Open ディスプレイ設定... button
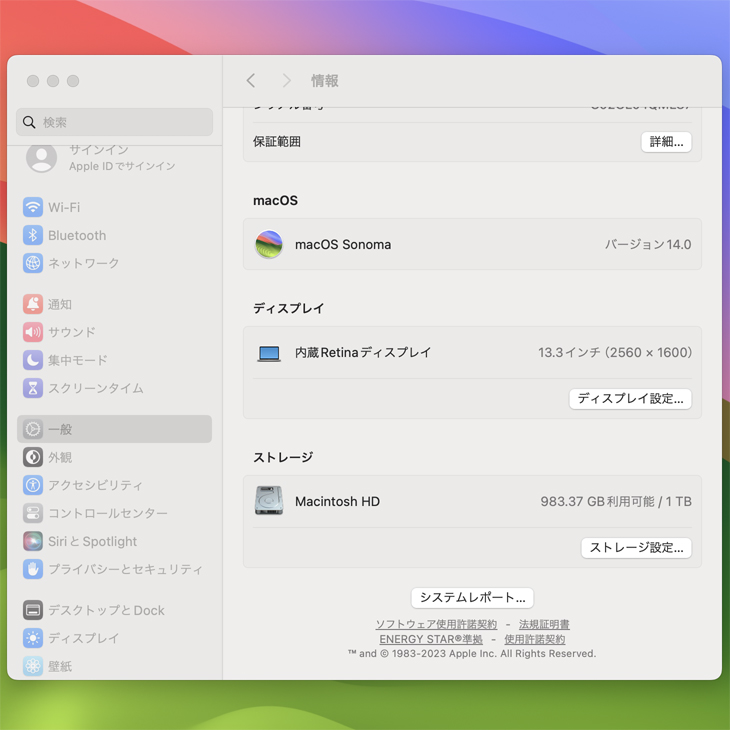 coord(630,399)
